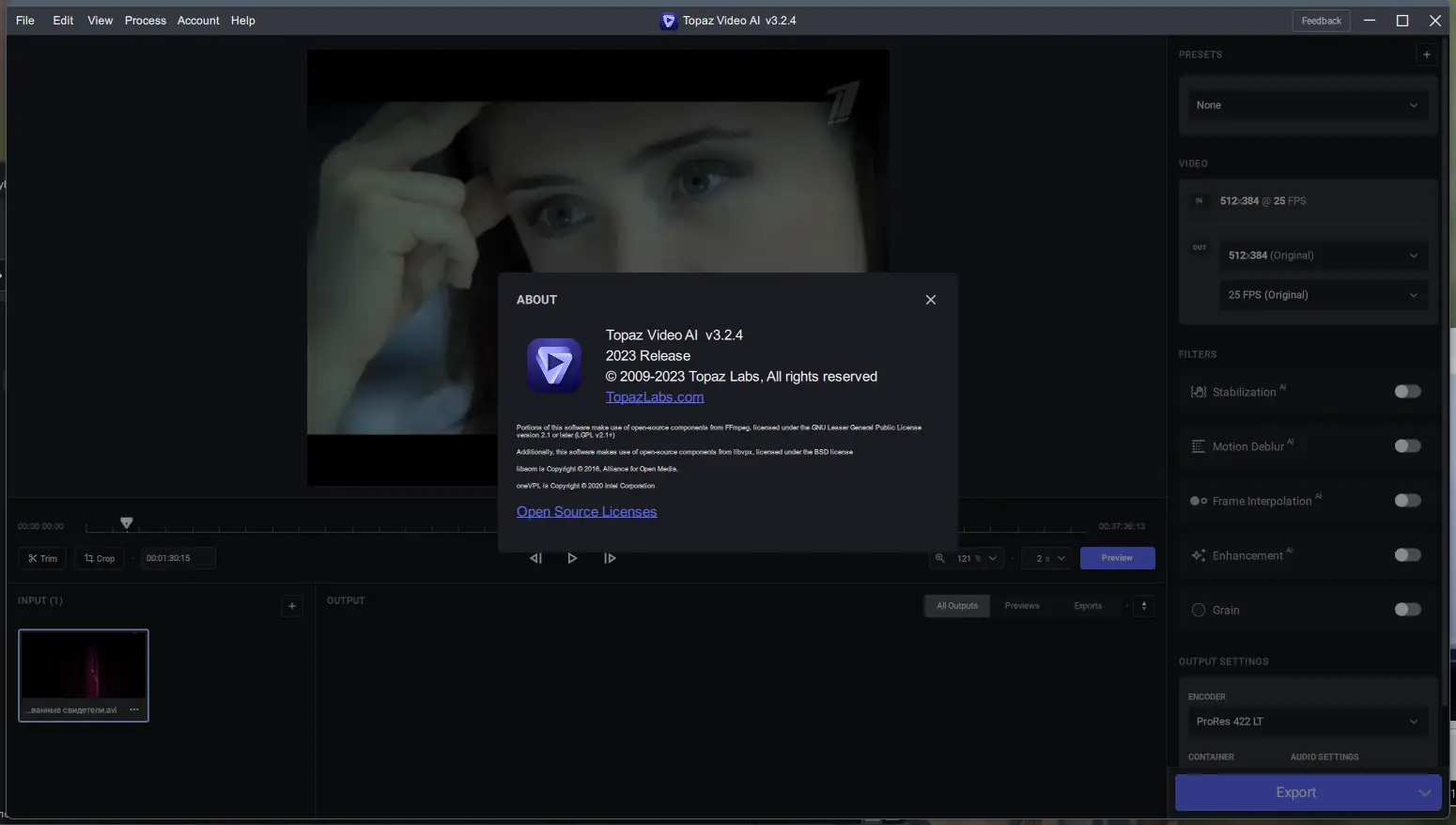
Task: Maximize the Topaz Video AI window
Action: [1402, 21]
